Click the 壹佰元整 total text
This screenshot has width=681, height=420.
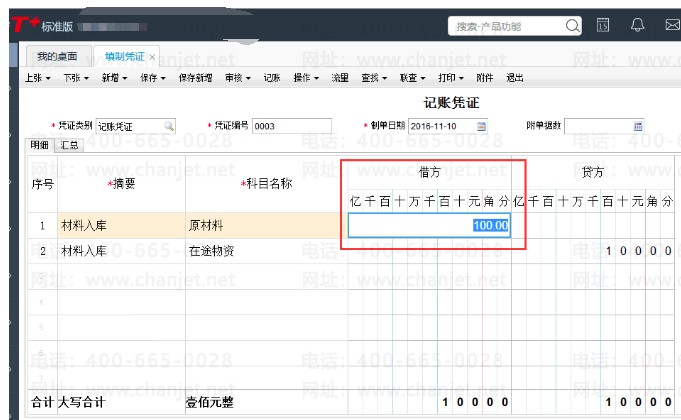(x=210, y=402)
